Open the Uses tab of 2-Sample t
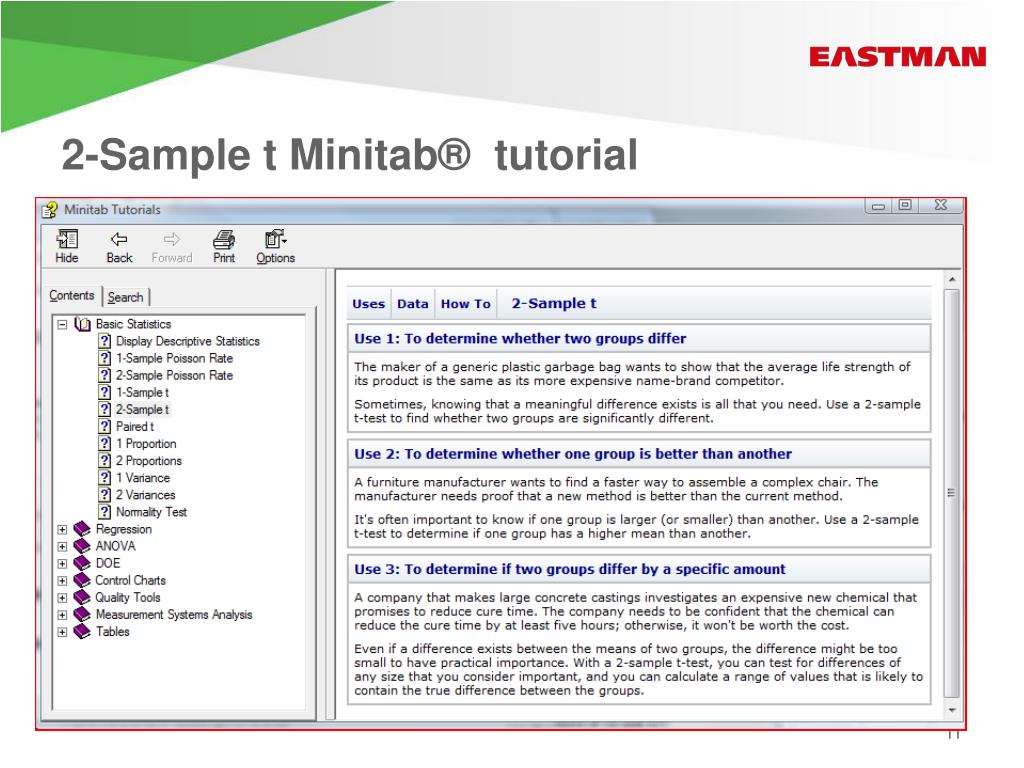 point(368,304)
